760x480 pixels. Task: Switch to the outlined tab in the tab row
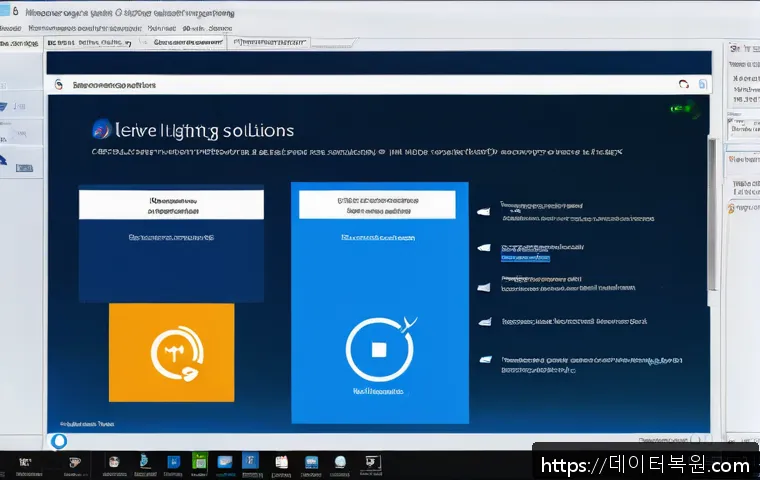coord(270,43)
